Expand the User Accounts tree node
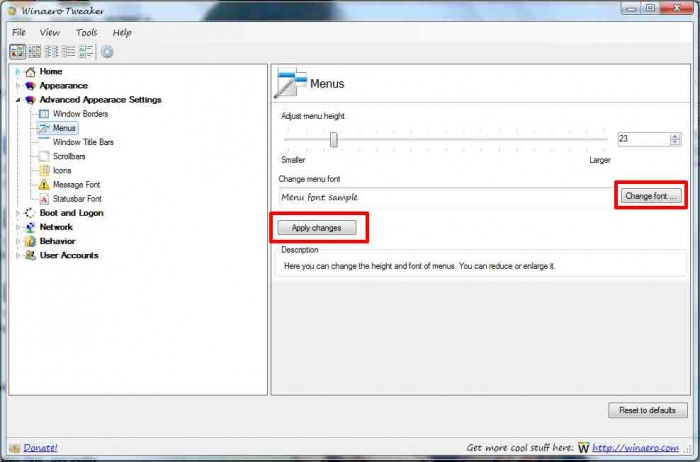 pos(18,256)
